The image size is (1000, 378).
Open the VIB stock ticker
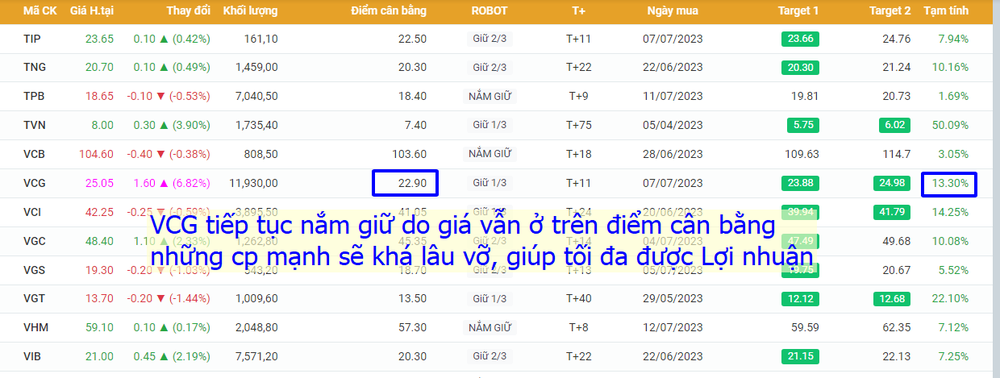(32, 357)
